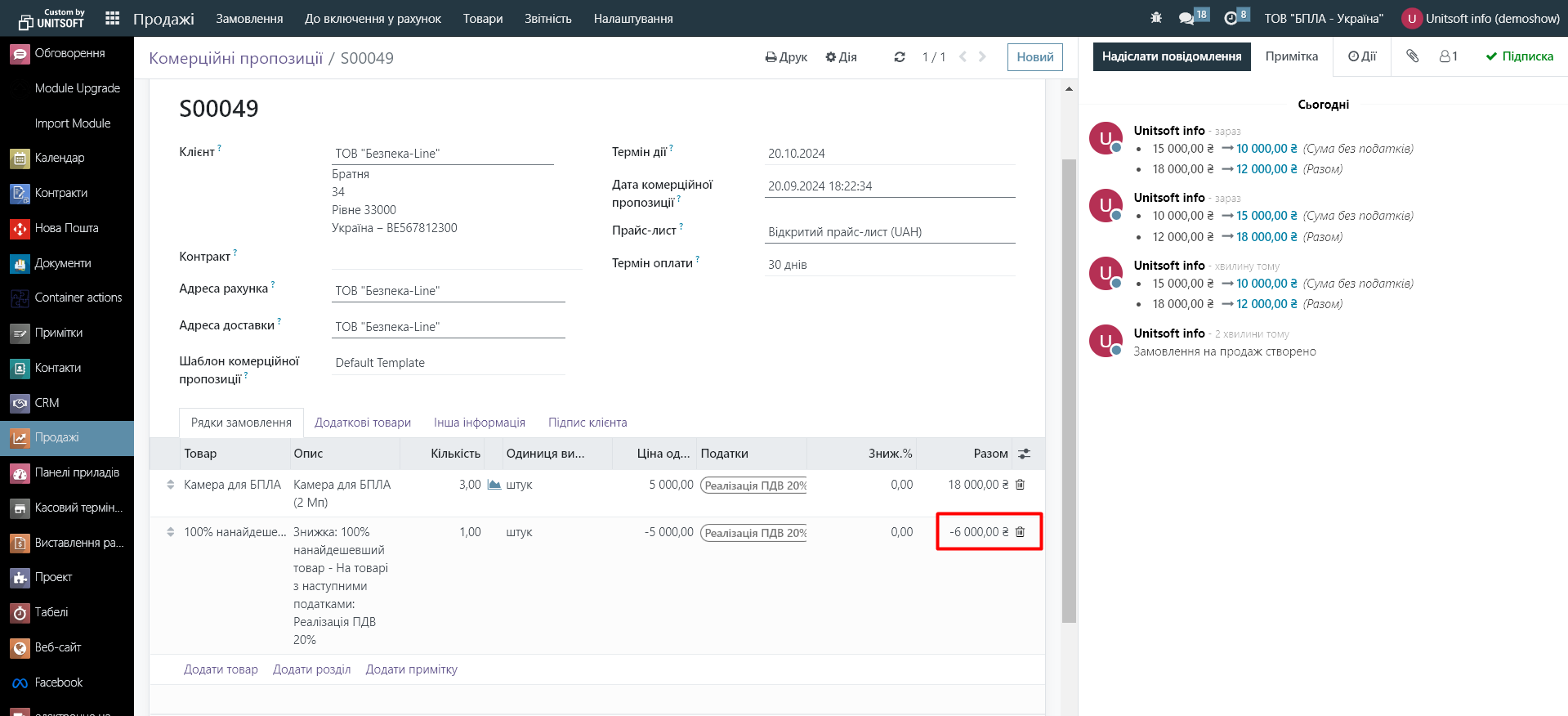
Task: Click the Додати товар link
Action: coord(221,669)
